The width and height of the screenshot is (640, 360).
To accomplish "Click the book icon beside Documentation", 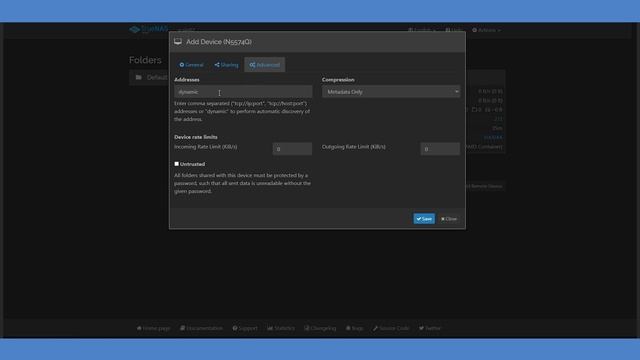I will (x=182, y=328).
